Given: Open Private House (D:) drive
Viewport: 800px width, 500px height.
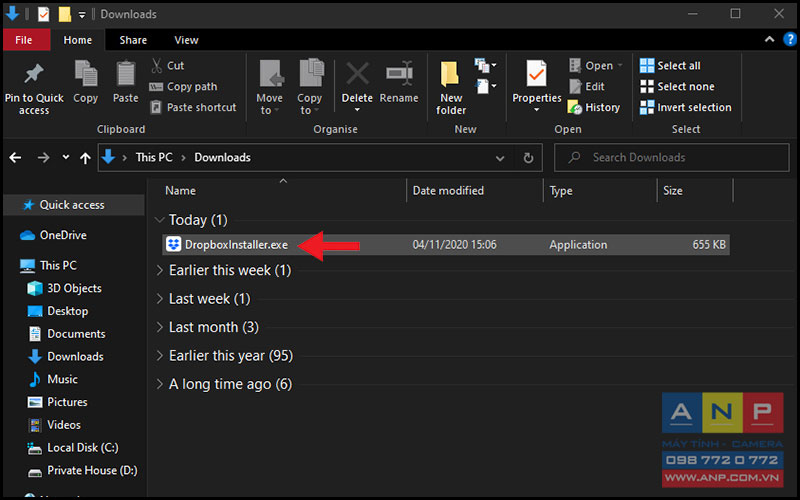Looking at the screenshot, I should 82,470.
